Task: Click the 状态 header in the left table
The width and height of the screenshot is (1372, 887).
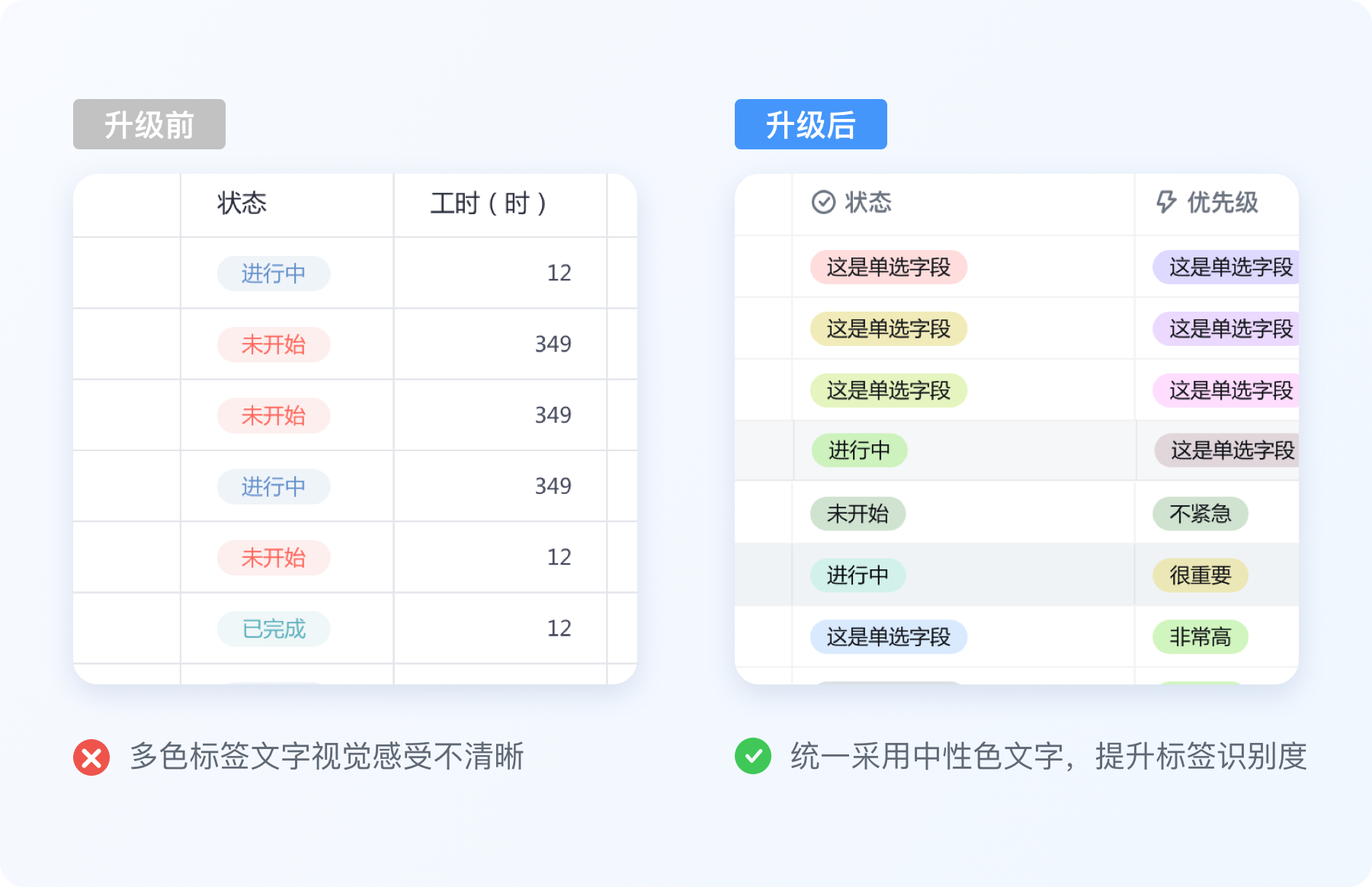Action: click(x=242, y=203)
